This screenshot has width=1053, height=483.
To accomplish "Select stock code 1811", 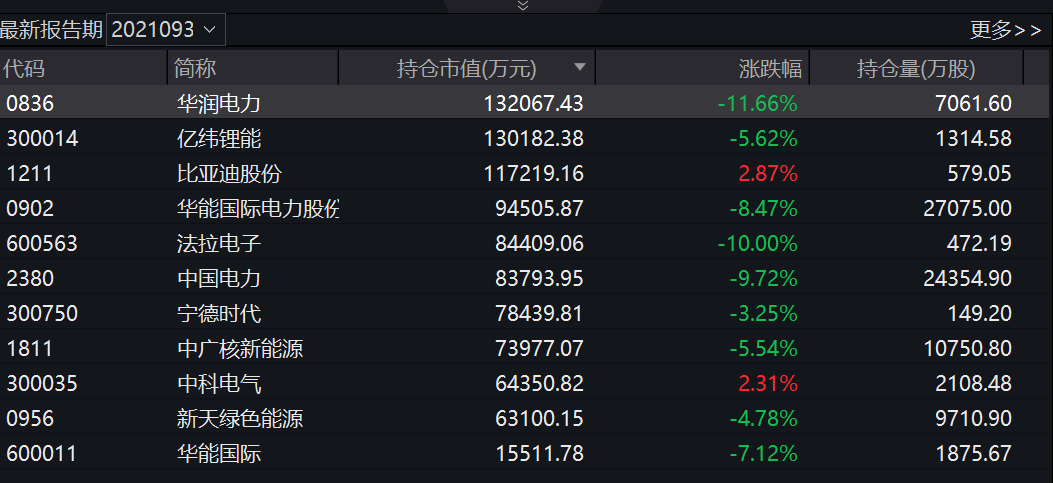I will pos(30,348).
